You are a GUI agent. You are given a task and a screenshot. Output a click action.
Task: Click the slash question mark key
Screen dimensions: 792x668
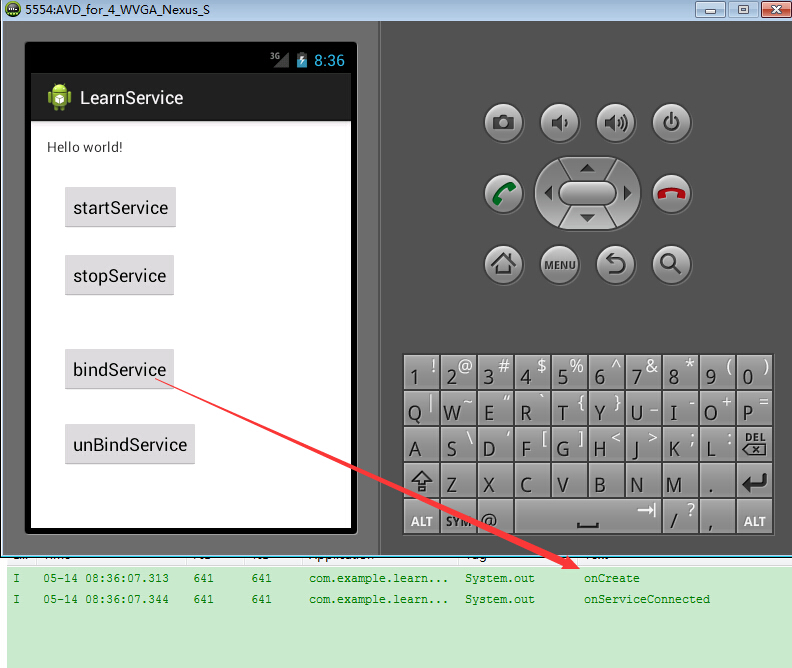pyautogui.click(x=680, y=517)
